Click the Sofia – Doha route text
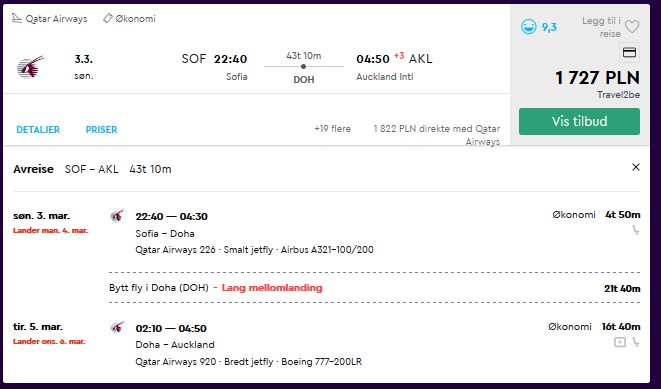 165,233
